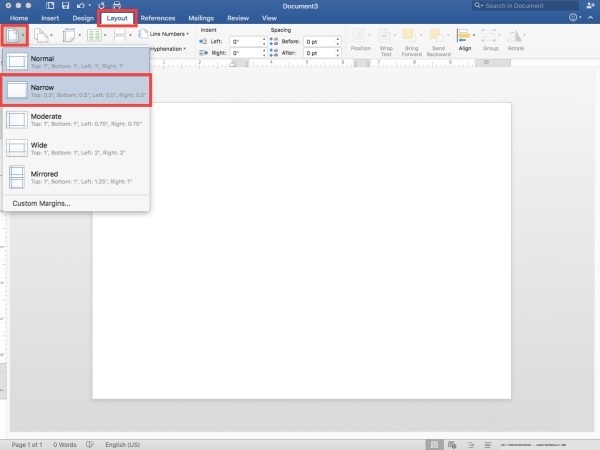Click the Left indent input field

246,41
